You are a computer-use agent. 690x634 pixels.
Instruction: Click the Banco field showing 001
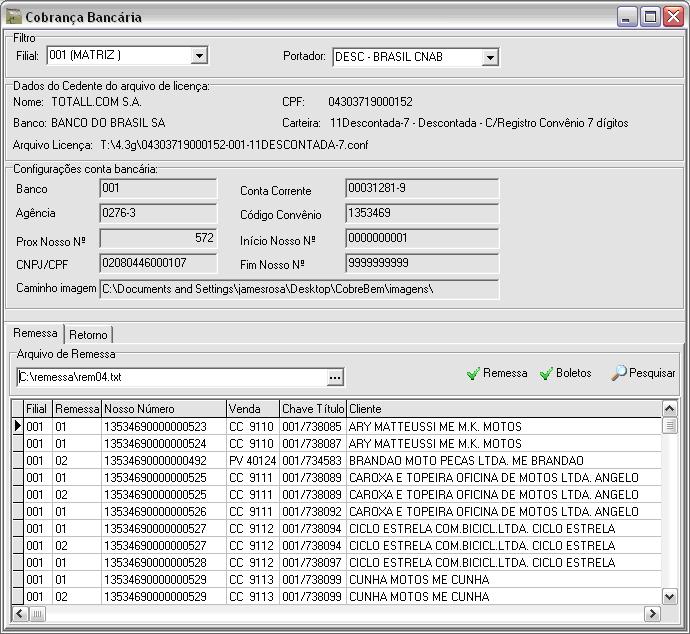(158, 188)
